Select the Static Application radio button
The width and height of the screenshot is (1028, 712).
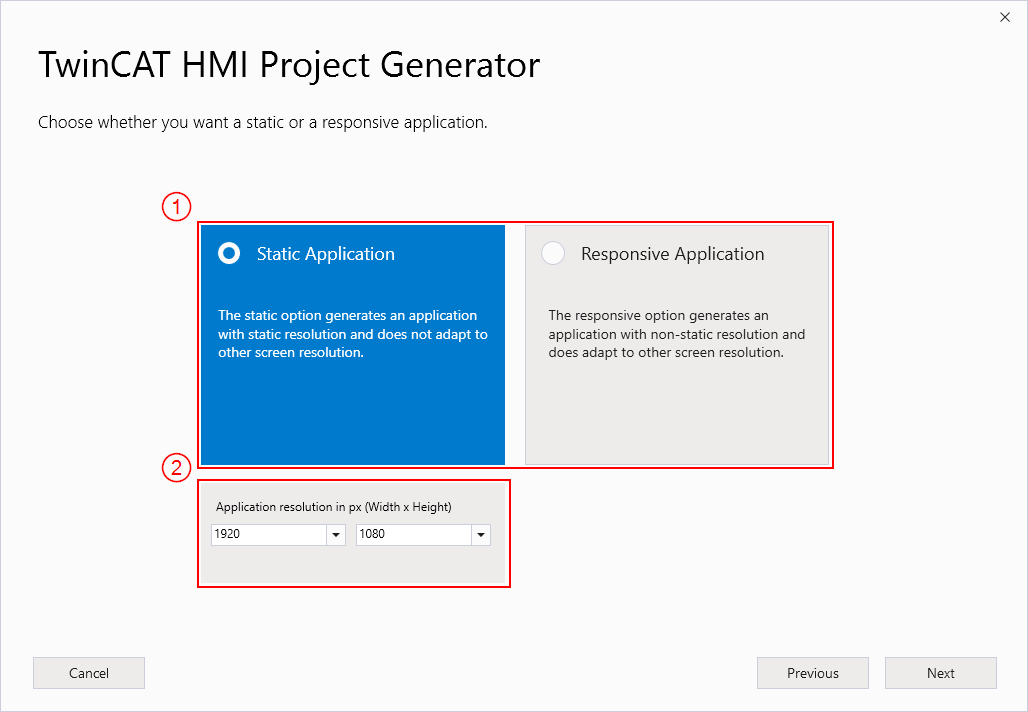pyautogui.click(x=229, y=253)
